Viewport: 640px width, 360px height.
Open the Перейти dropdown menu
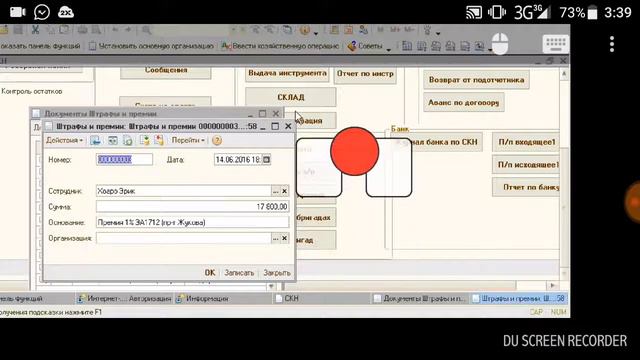pos(188,140)
